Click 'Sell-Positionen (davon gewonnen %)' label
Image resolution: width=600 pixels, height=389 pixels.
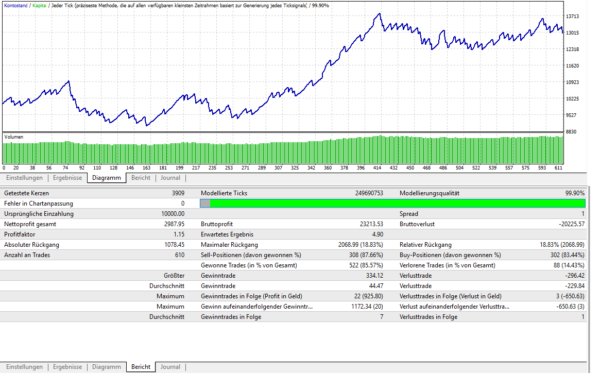(251, 255)
